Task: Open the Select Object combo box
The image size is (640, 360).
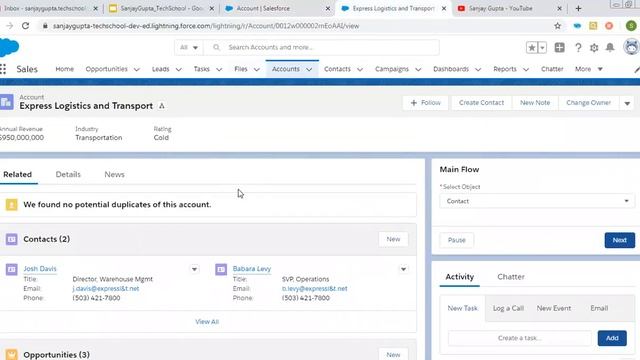Action: click(536, 201)
